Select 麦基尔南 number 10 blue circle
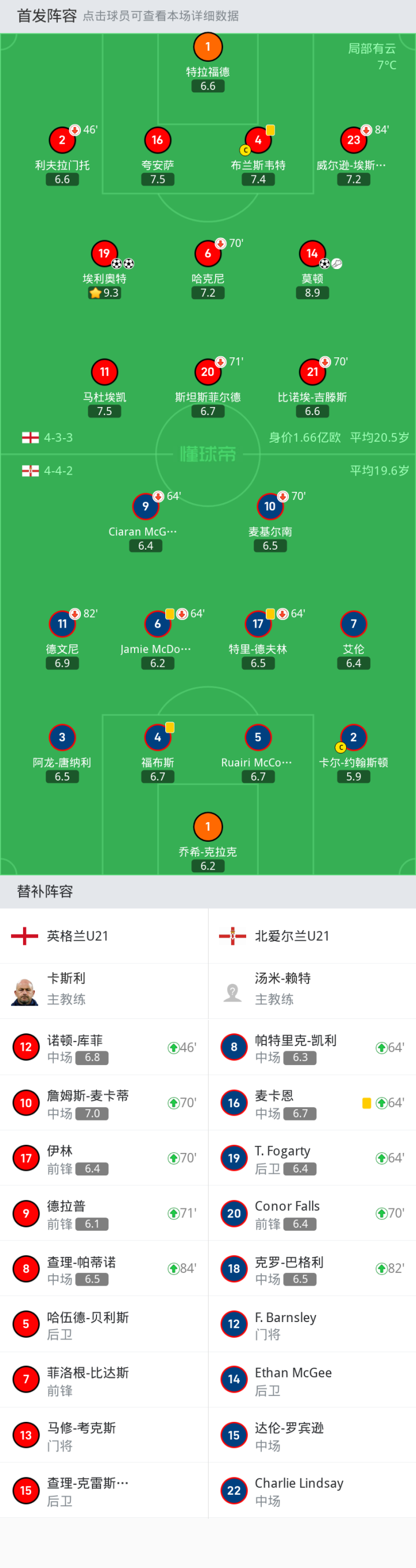 270,506
